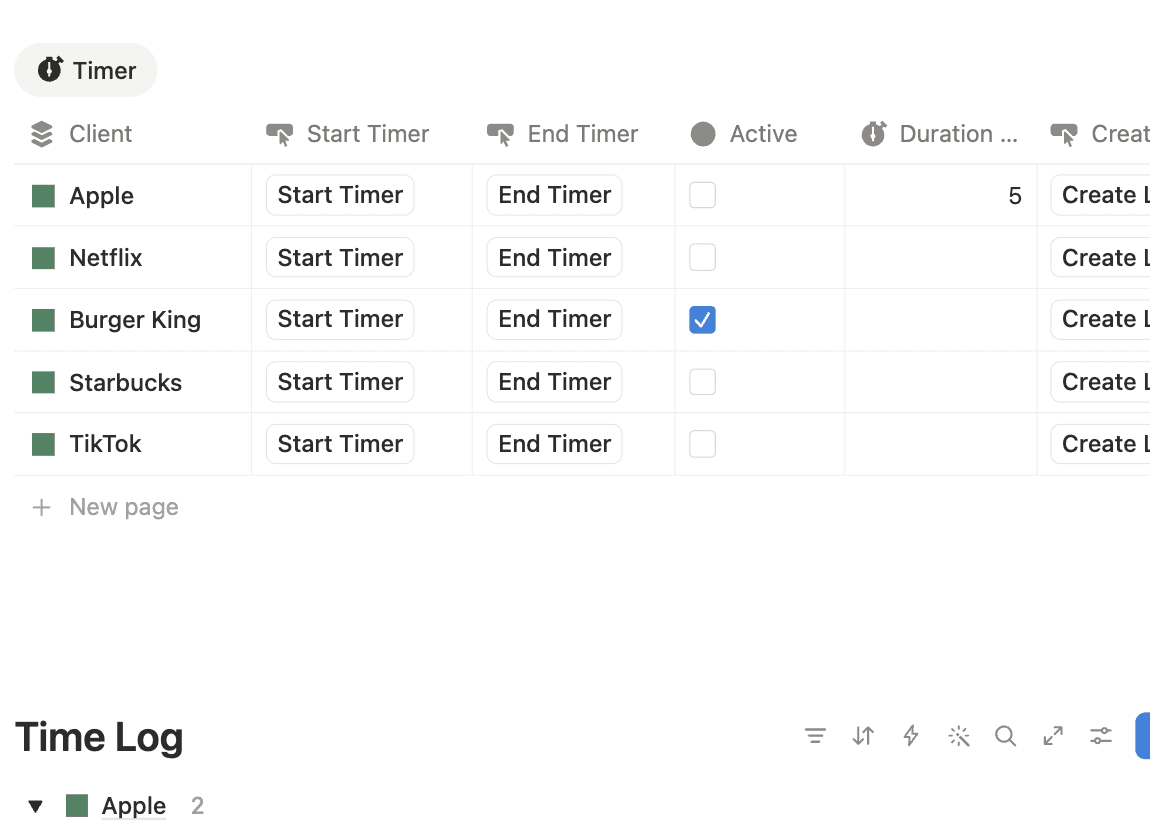1150x826 pixels.
Task: End Timer for TikTok
Action: pyautogui.click(x=554, y=444)
